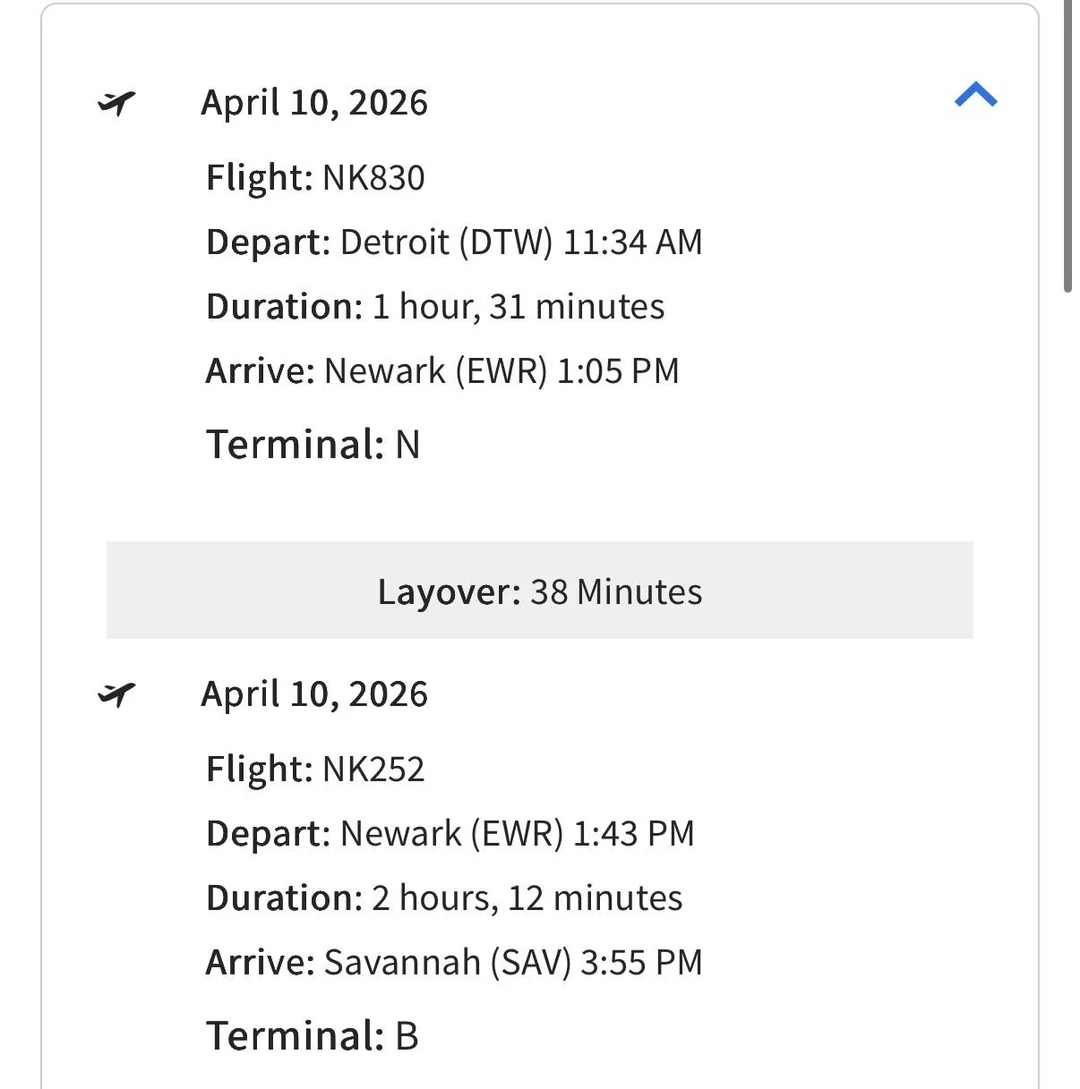Click the 3:55 PM arrival time
The image size is (1080, 1089).
point(641,962)
